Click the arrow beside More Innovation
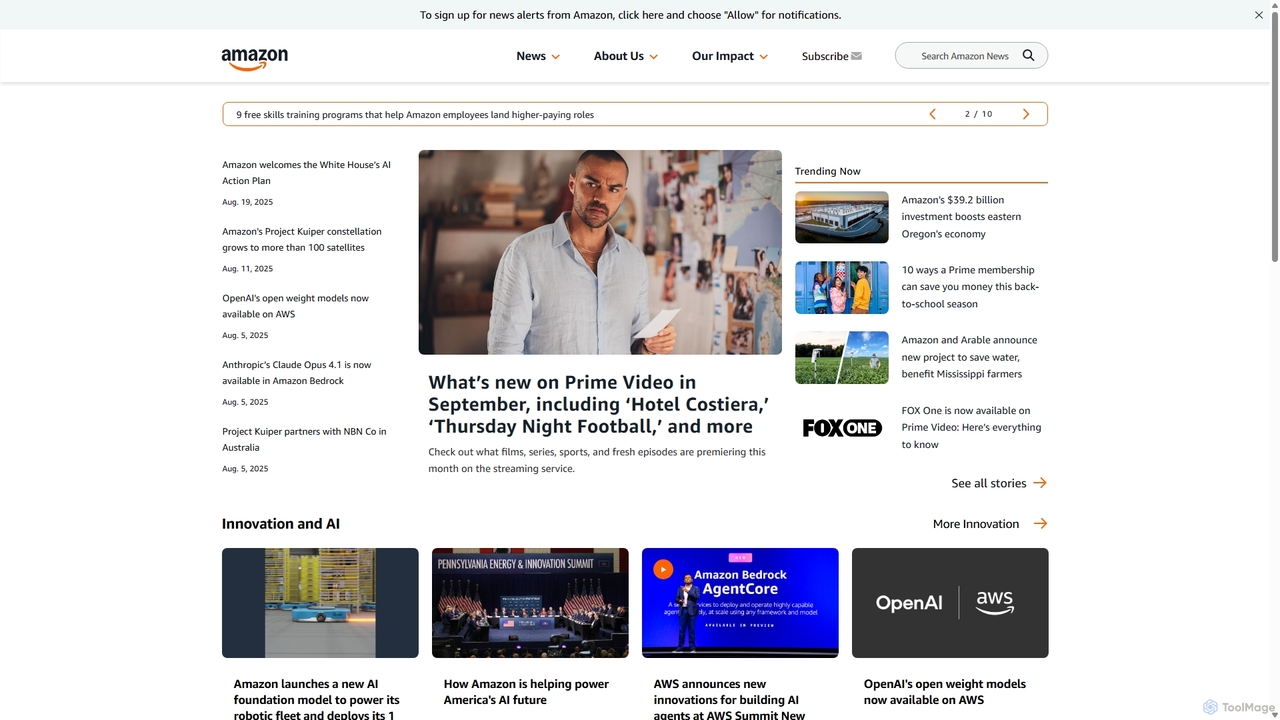 coord(1040,524)
